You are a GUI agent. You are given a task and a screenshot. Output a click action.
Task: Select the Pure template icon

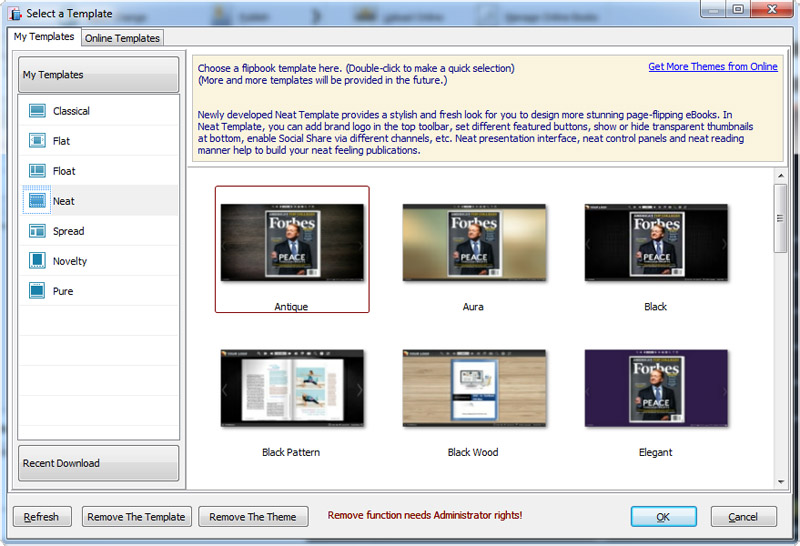[x=38, y=291]
